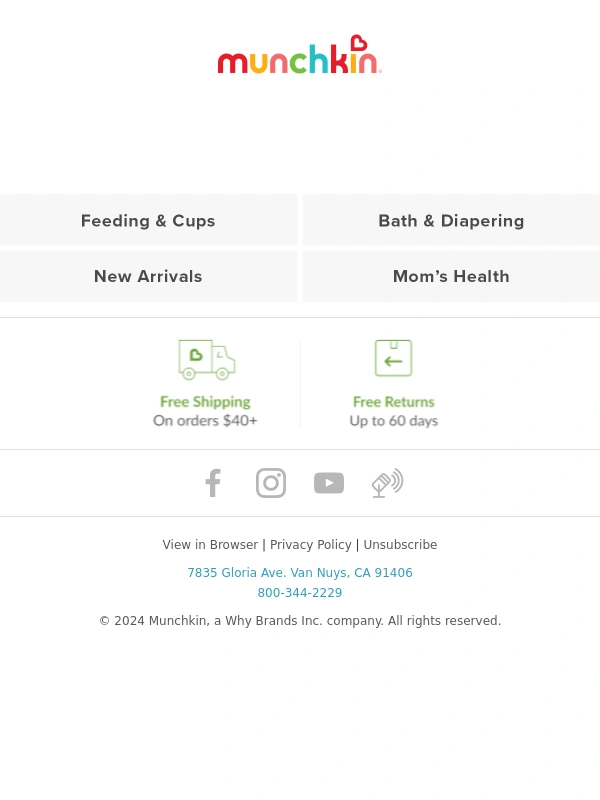Click the delivery truck icon
The width and height of the screenshot is (600, 800).
pyautogui.click(x=207, y=360)
